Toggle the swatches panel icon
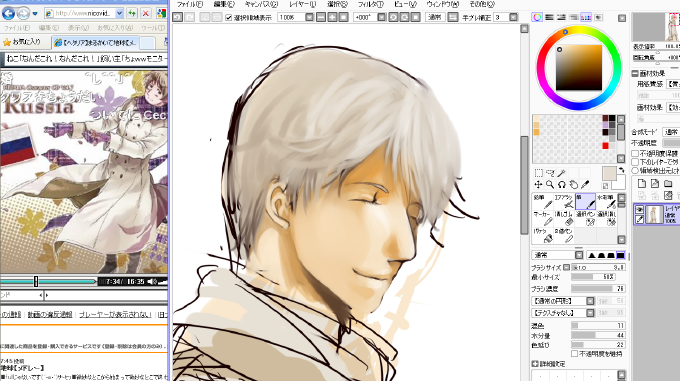The width and height of the screenshot is (680, 381). point(585,17)
